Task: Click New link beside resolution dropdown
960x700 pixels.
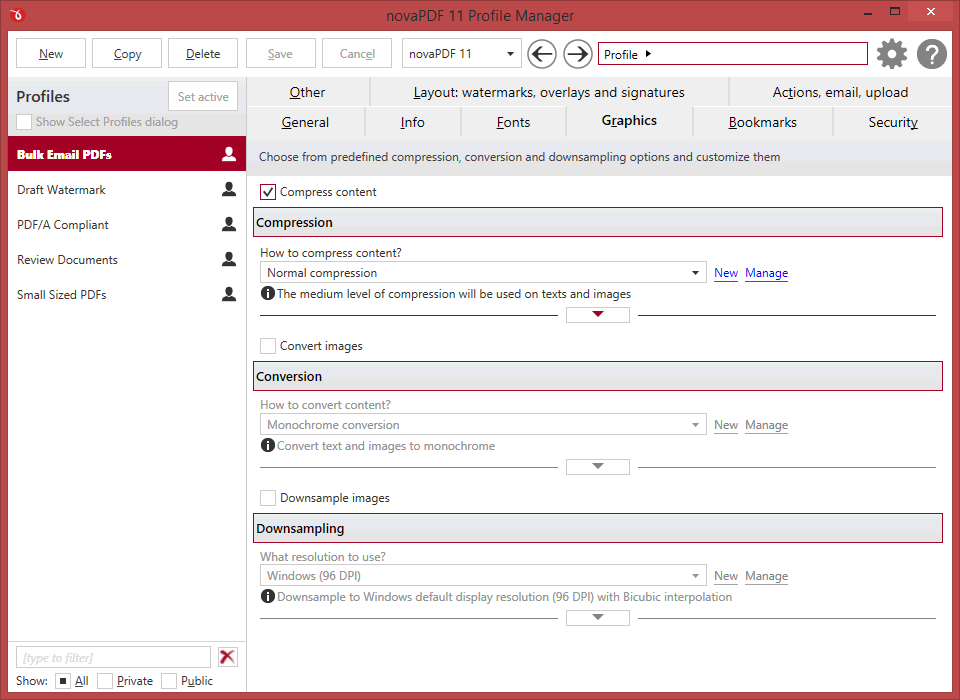Action: click(x=726, y=576)
